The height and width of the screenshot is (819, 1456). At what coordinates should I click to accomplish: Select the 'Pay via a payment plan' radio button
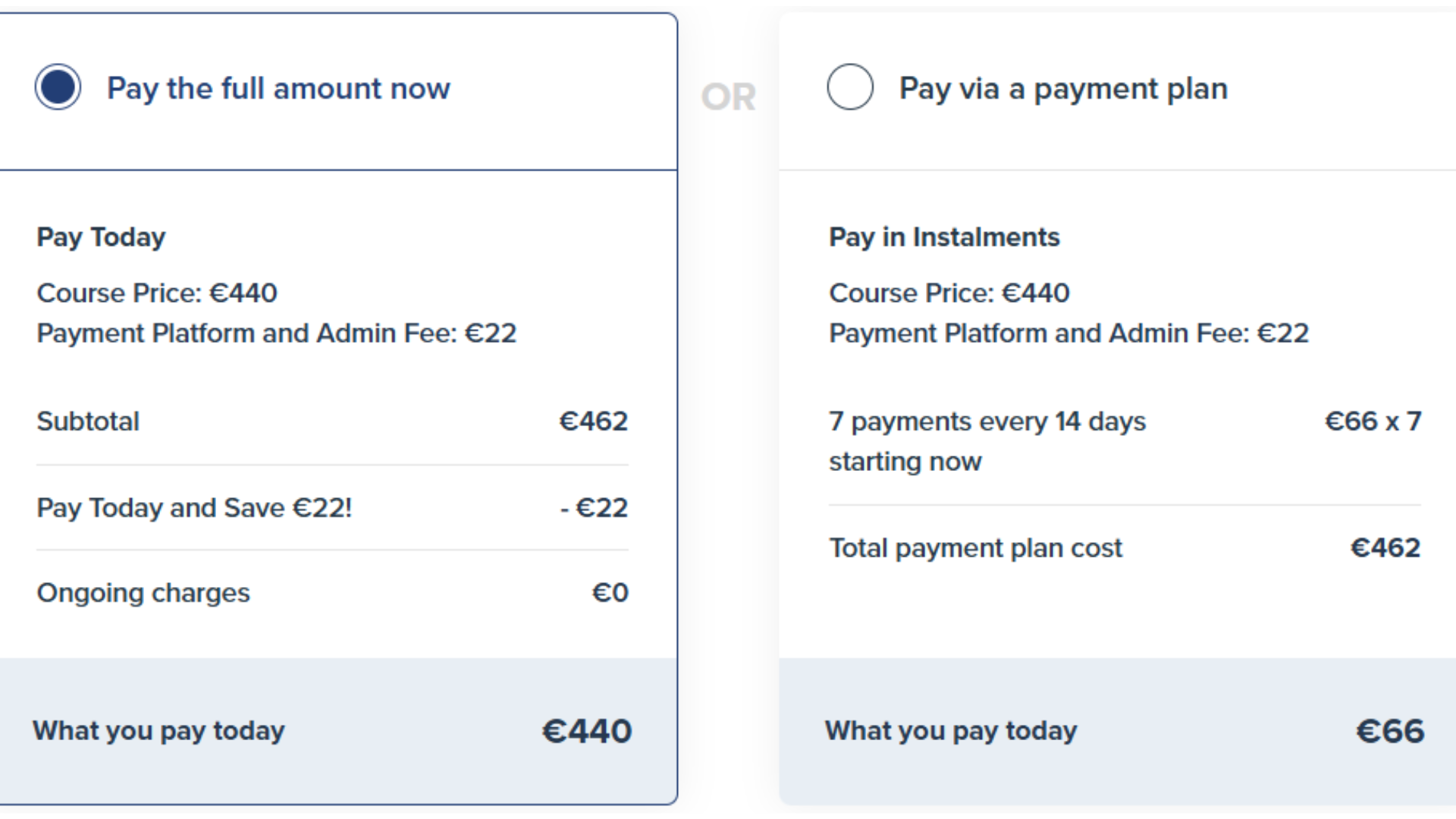850,87
